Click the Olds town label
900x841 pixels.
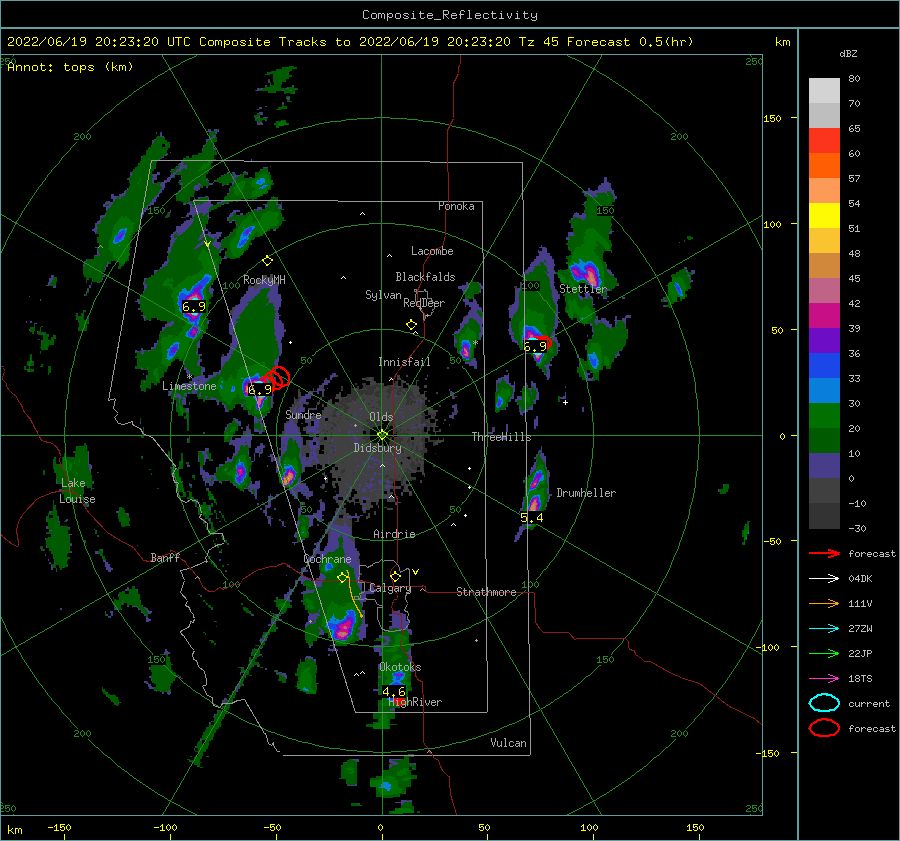coord(381,417)
